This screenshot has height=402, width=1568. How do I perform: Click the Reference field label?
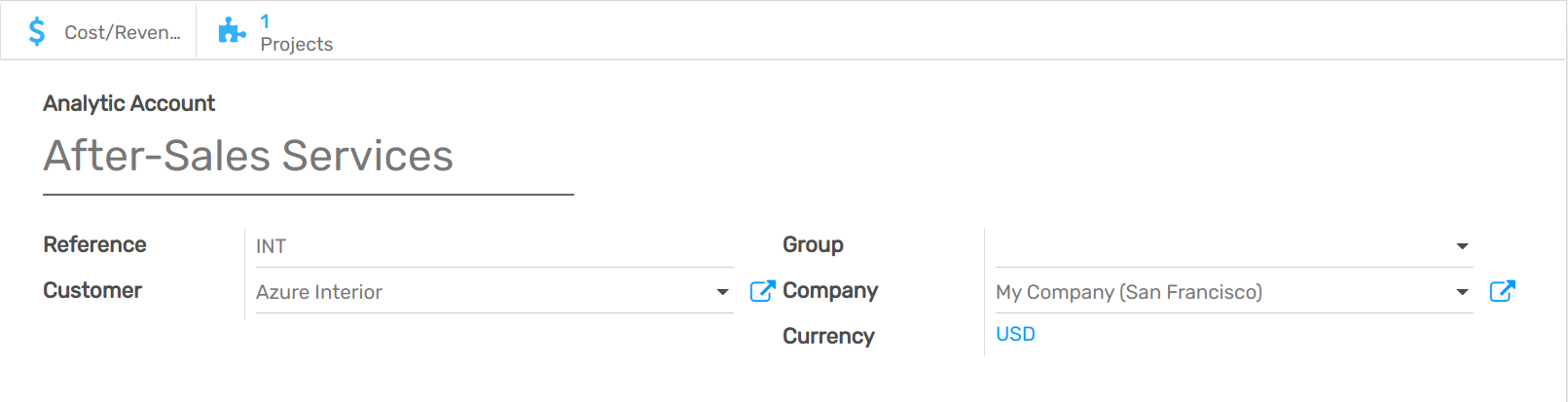point(94,244)
